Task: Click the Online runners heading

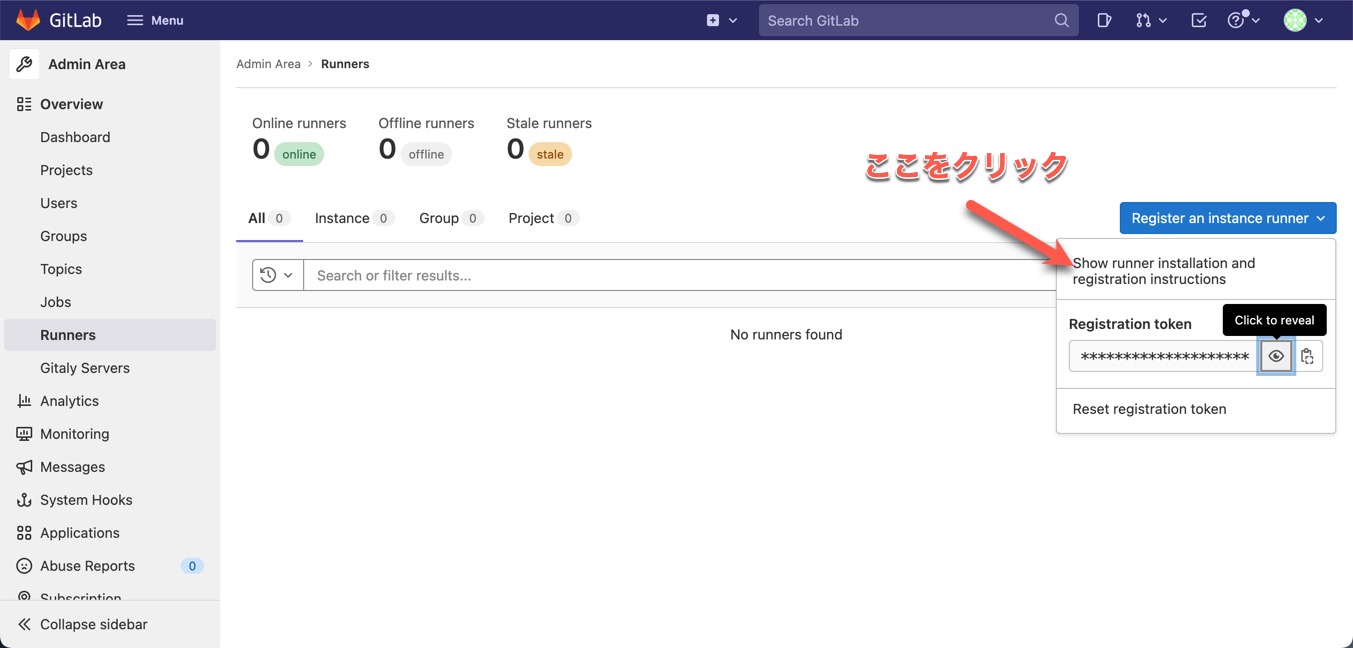Action: 299,123
